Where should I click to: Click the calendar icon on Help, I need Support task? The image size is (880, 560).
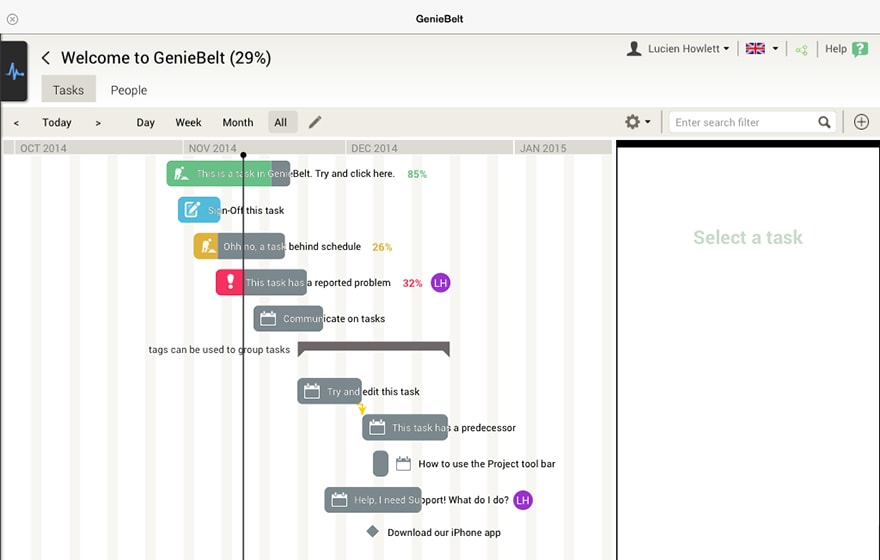(x=339, y=499)
